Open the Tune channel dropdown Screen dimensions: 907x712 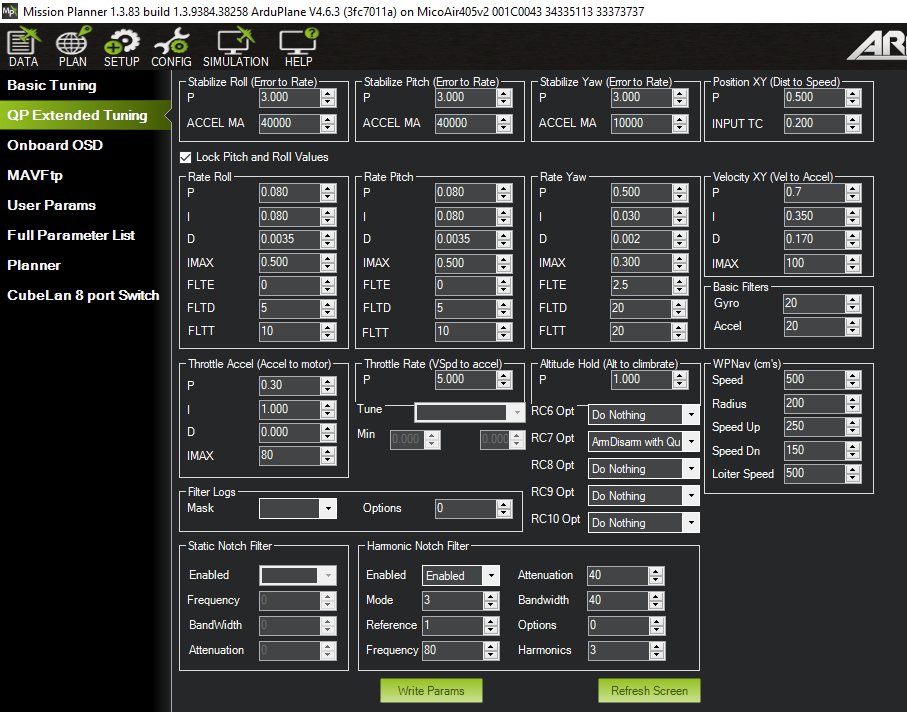point(469,412)
